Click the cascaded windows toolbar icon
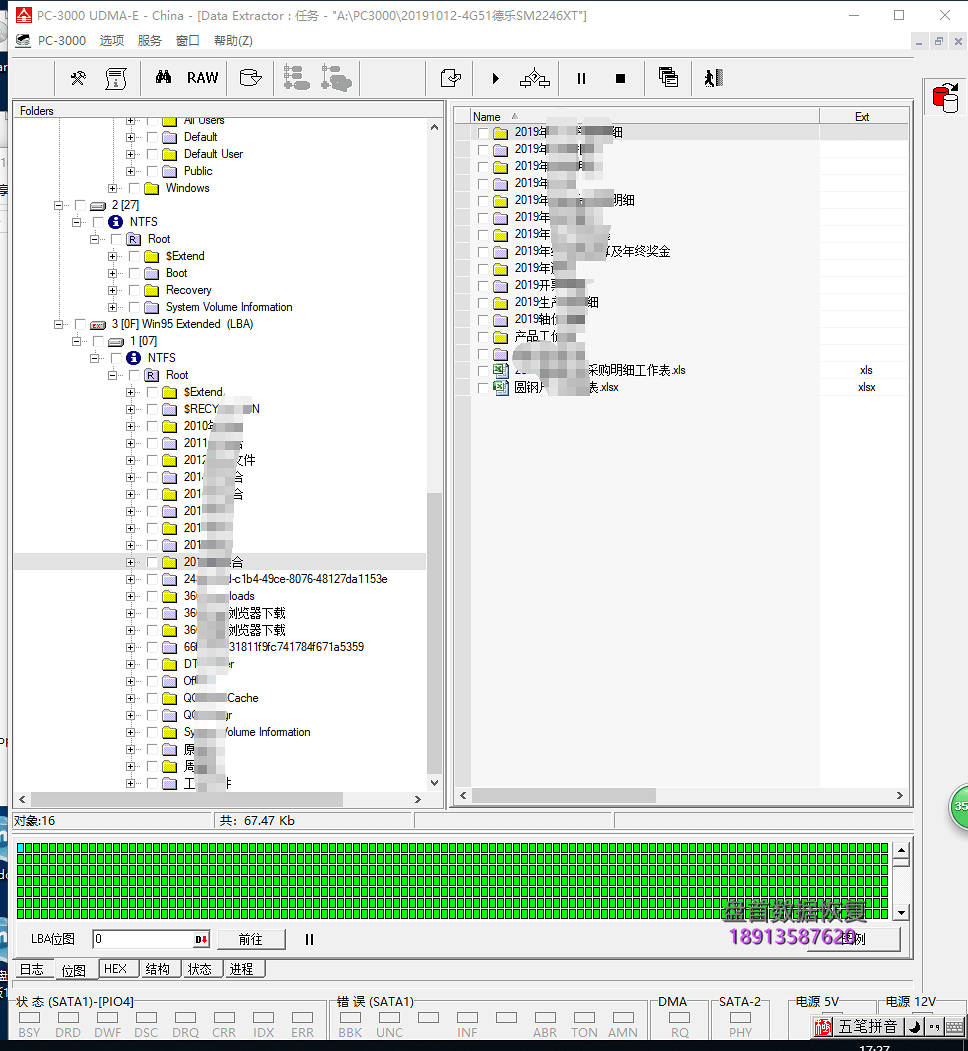The height and width of the screenshot is (1051, 968). pos(668,78)
